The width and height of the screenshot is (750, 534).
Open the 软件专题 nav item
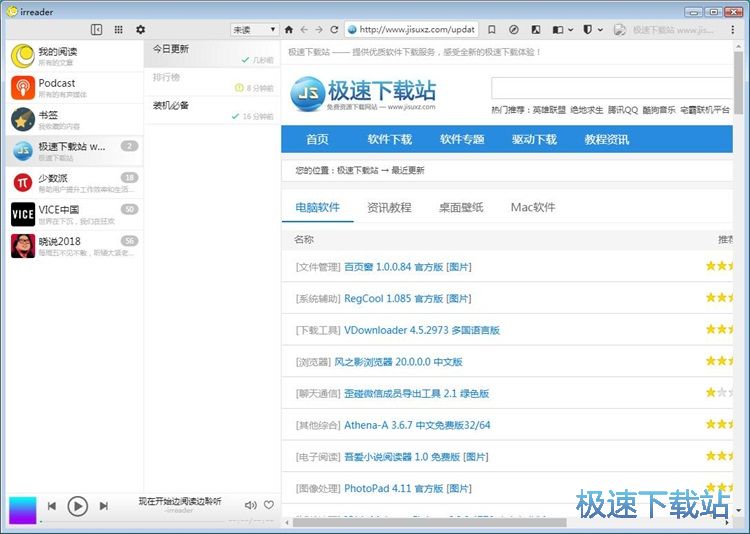(462, 139)
